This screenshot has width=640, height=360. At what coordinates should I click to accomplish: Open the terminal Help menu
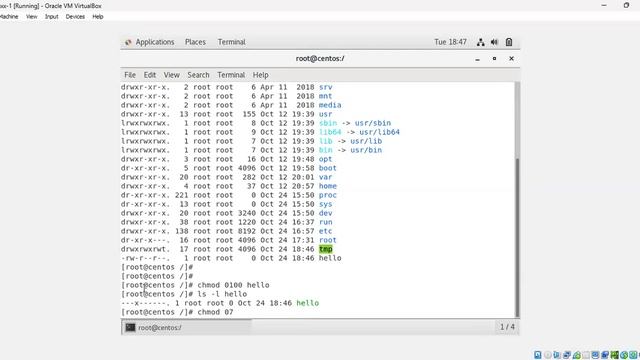pos(260,75)
